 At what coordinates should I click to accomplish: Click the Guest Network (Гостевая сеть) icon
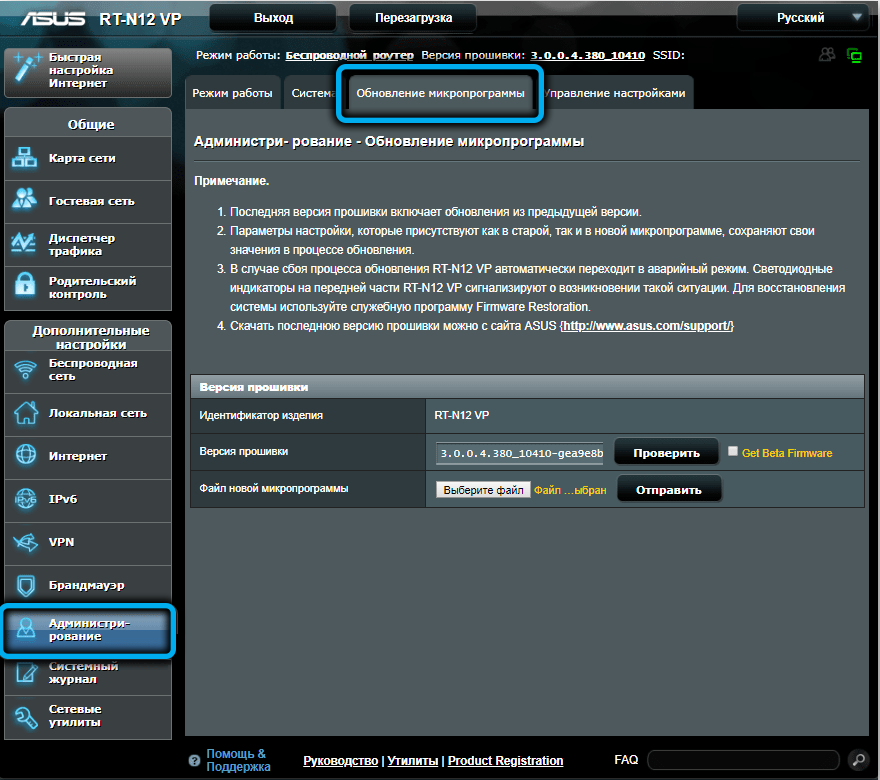[x=24, y=200]
